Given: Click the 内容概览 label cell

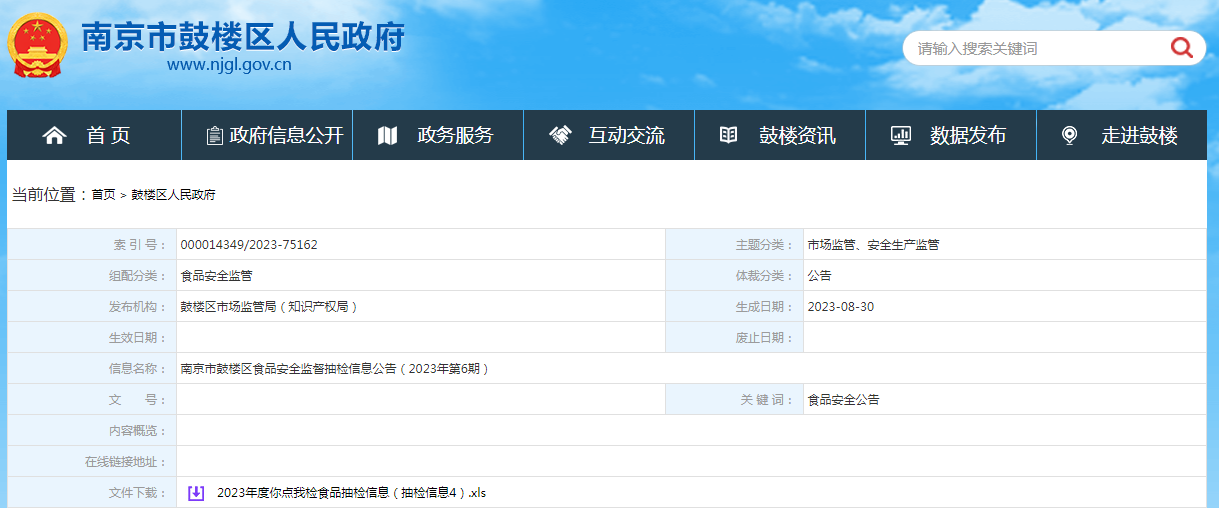Looking at the screenshot, I should coord(92,431).
